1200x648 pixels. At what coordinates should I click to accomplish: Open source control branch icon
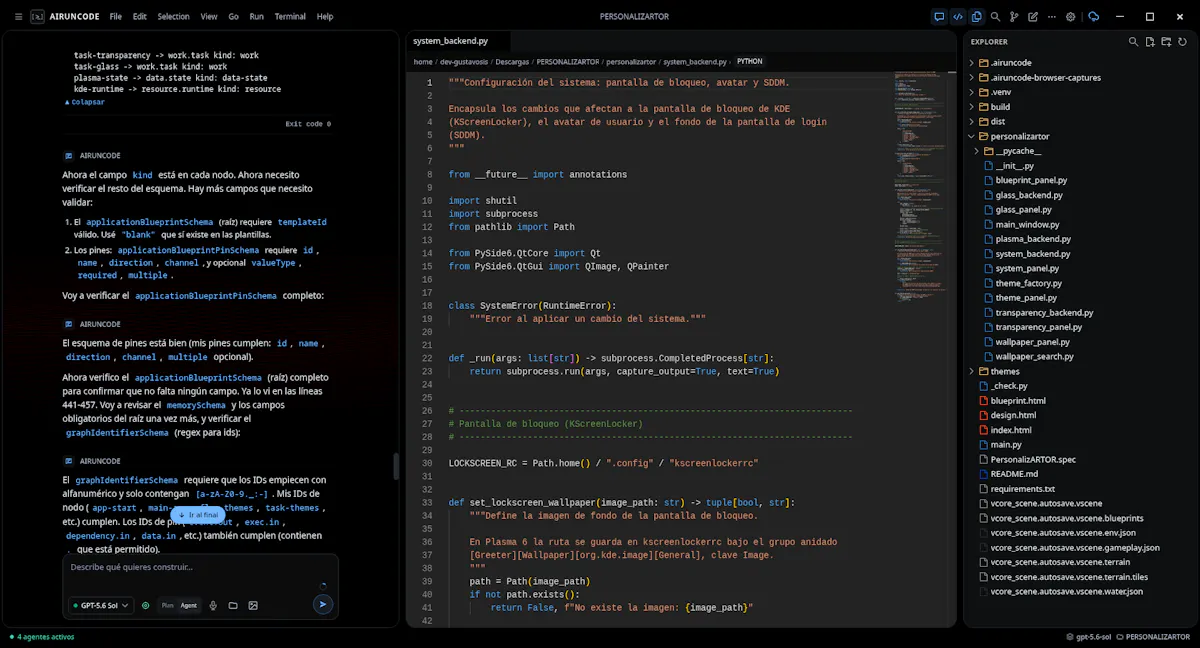(1014, 16)
